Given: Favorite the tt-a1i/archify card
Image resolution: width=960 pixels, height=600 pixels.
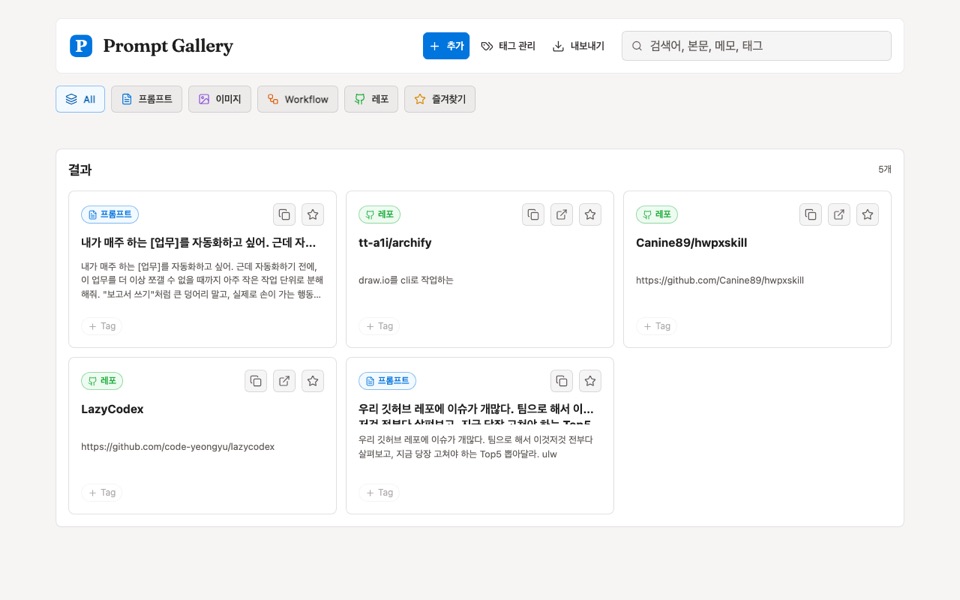Looking at the screenshot, I should (x=590, y=214).
